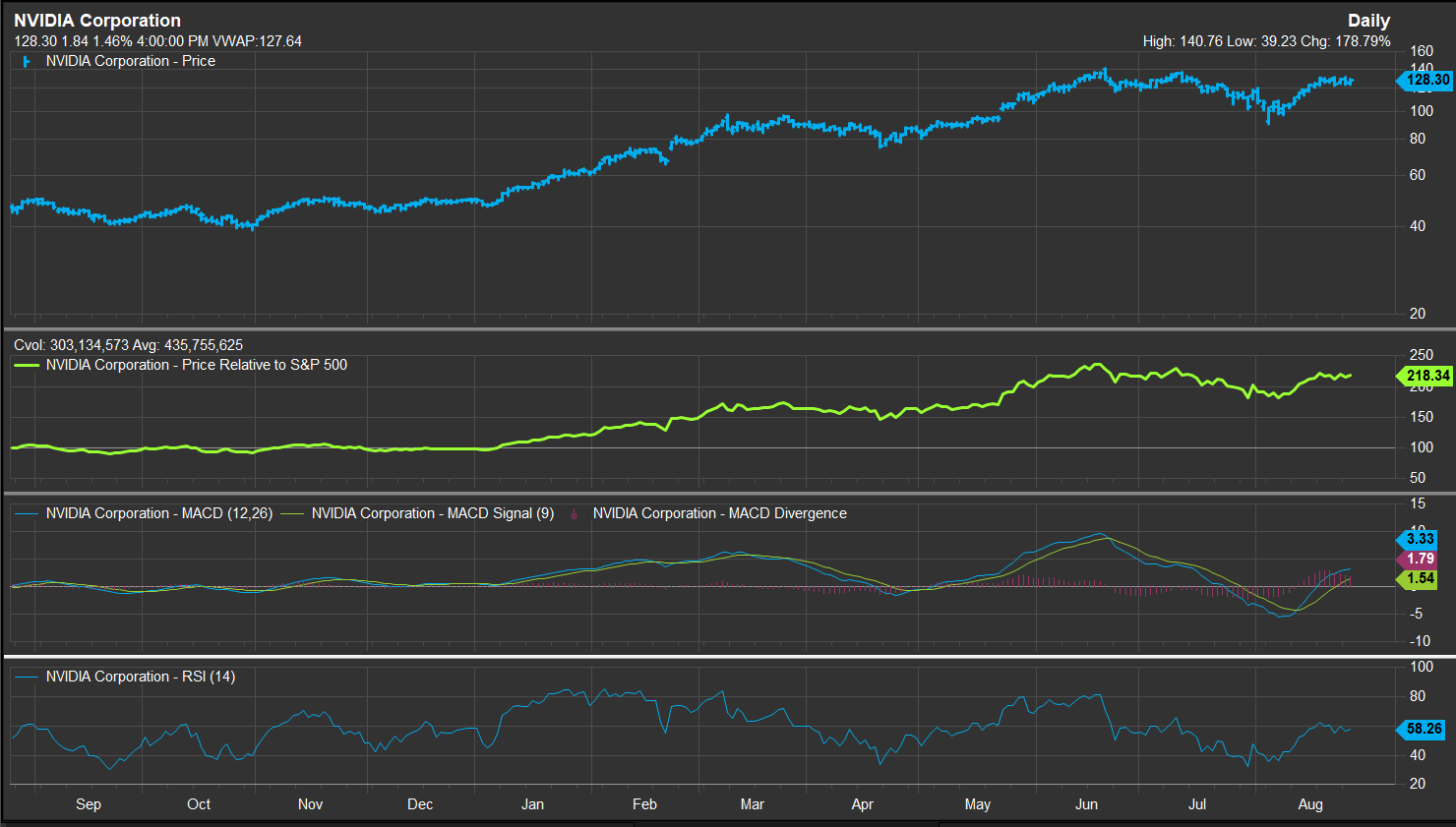1456x827 pixels.
Task: Select the MACD Signal (9) legend entry
Action: [433, 513]
